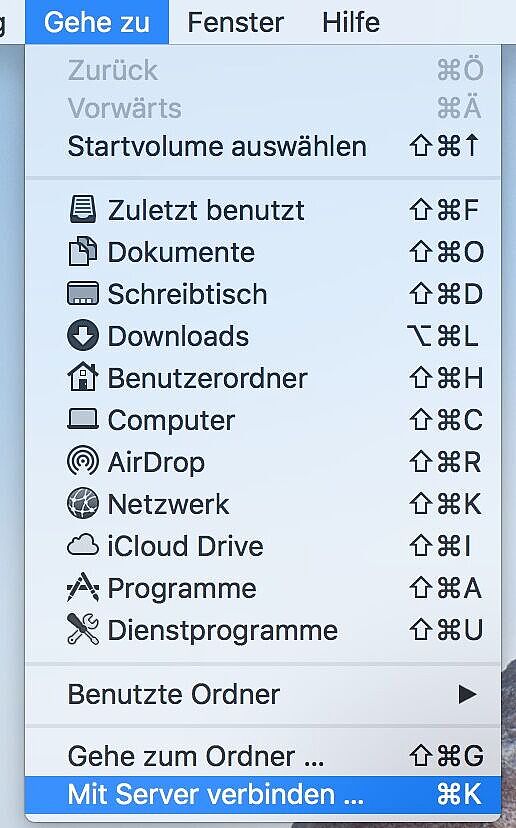Click the AirDrop radar icon
This screenshot has height=828, width=516.
[x=83, y=461]
